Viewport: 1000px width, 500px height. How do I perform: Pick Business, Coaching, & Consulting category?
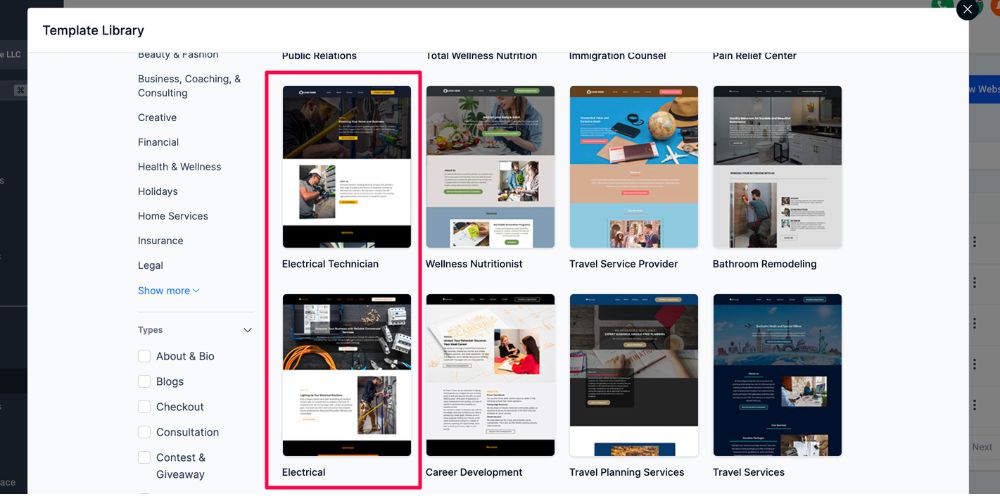coord(189,86)
